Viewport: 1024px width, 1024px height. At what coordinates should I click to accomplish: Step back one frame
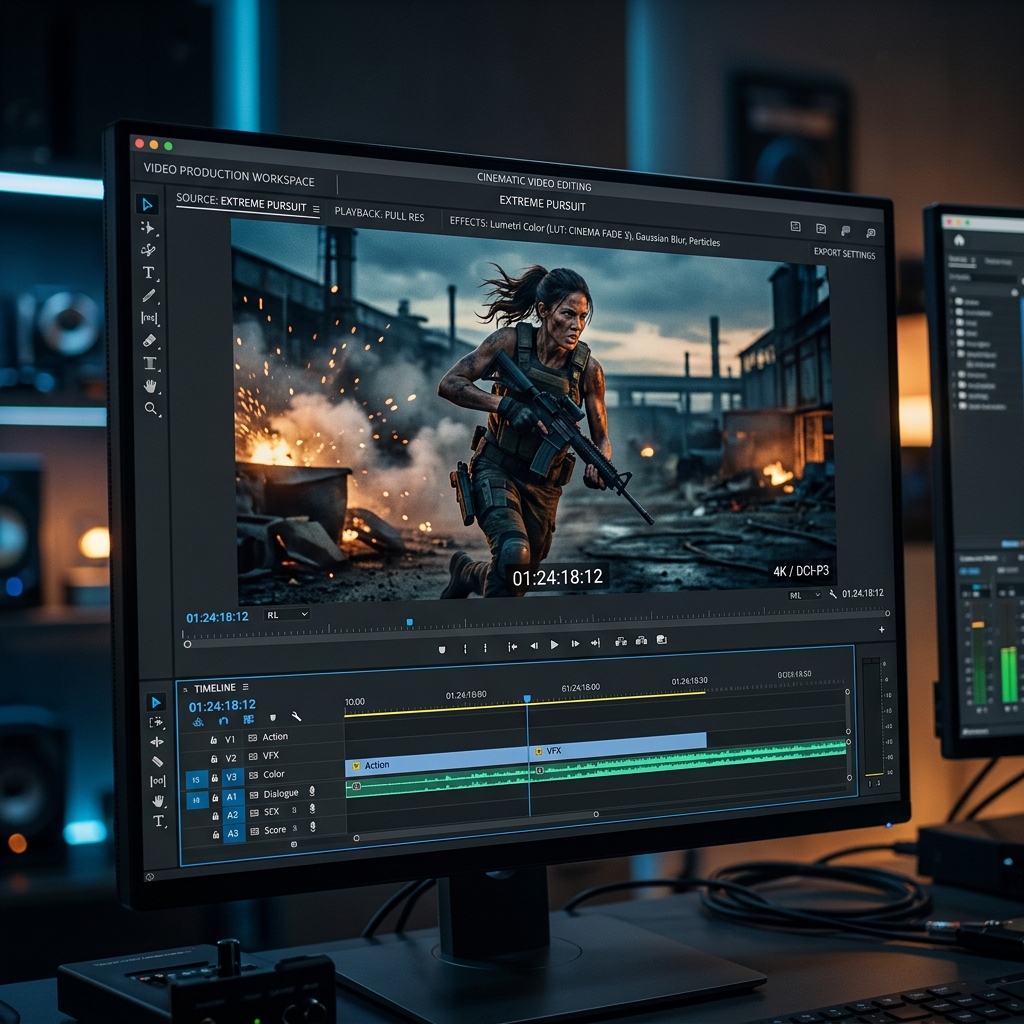click(x=534, y=645)
